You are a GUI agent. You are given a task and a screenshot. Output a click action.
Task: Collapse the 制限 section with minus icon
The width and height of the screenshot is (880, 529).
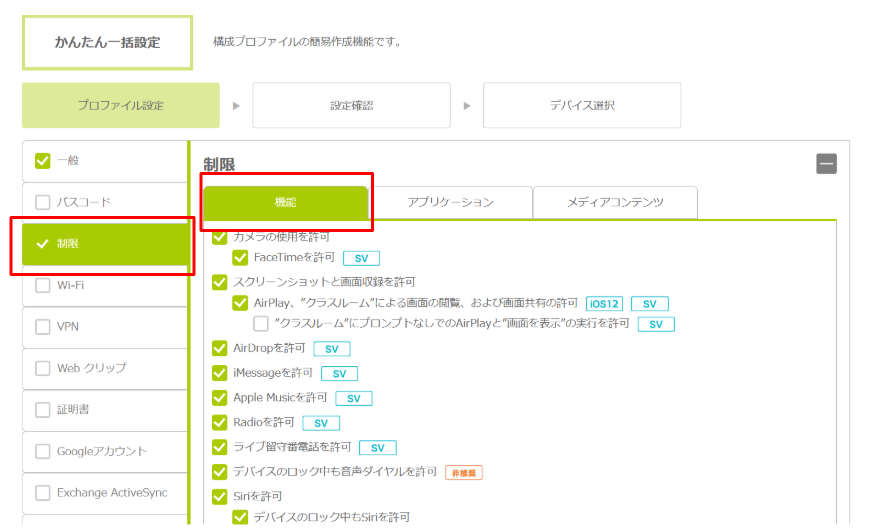point(826,164)
